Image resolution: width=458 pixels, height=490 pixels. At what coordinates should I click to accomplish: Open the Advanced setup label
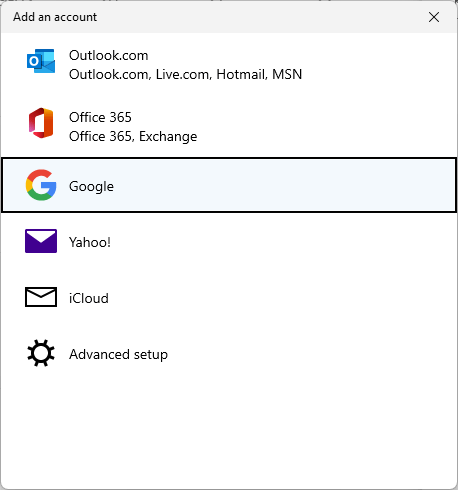pyautogui.click(x=118, y=354)
